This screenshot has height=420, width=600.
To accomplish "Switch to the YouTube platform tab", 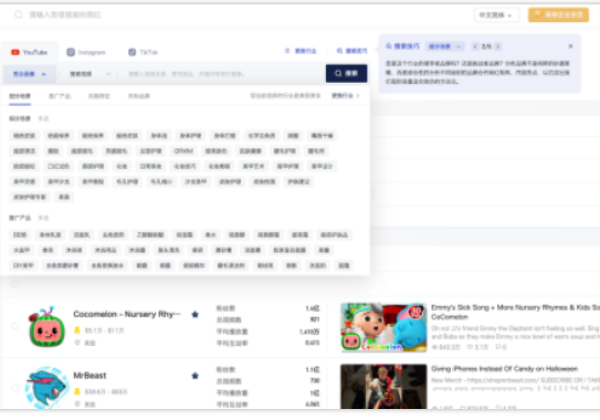I will 29,52.
